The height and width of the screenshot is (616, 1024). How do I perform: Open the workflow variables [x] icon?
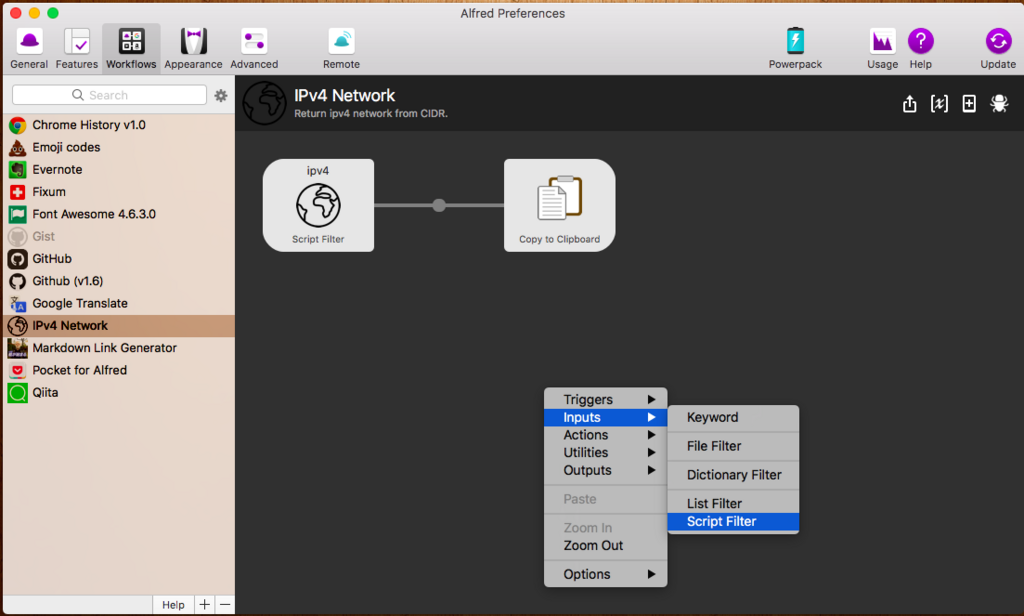tap(939, 103)
